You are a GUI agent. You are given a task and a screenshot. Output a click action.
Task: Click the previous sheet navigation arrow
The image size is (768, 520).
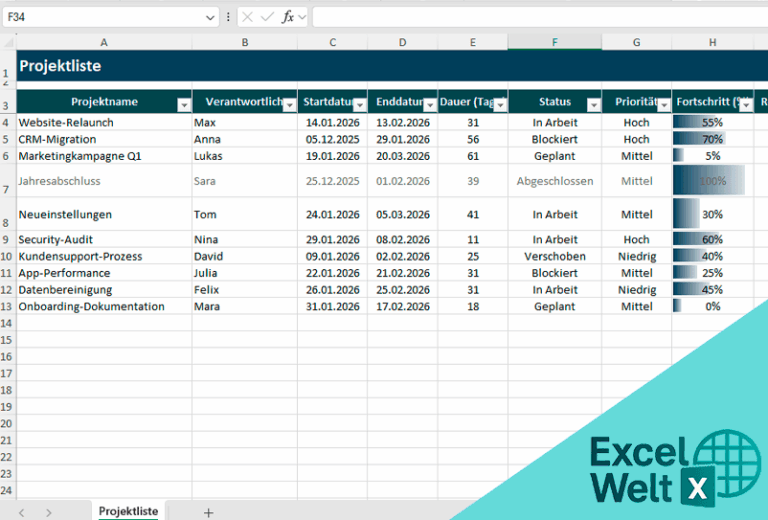tap(22, 513)
